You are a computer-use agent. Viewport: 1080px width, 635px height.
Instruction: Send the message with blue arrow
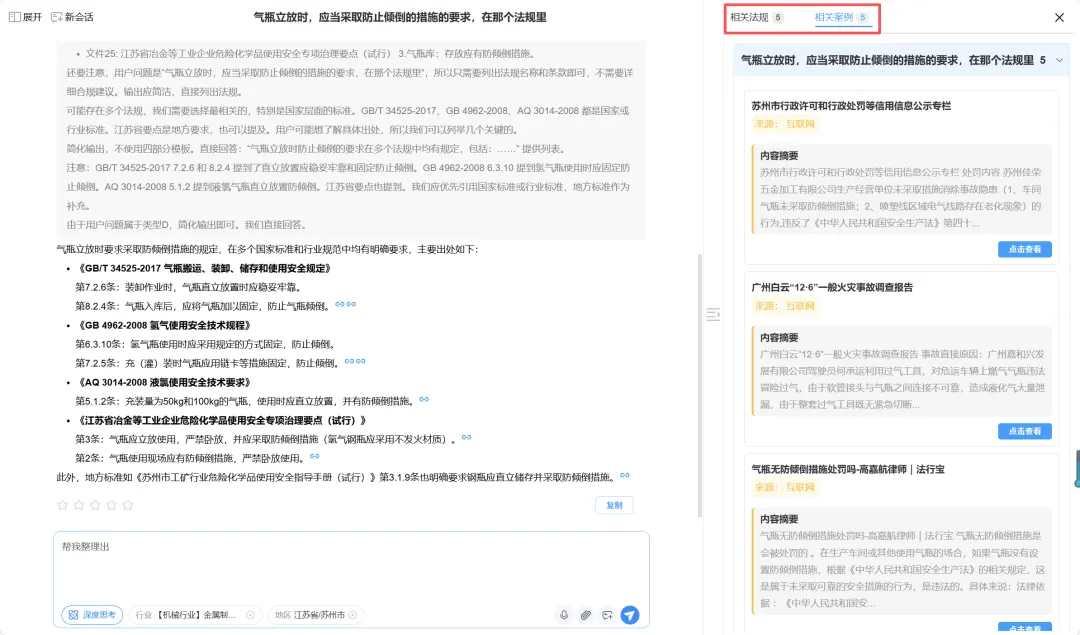point(630,615)
